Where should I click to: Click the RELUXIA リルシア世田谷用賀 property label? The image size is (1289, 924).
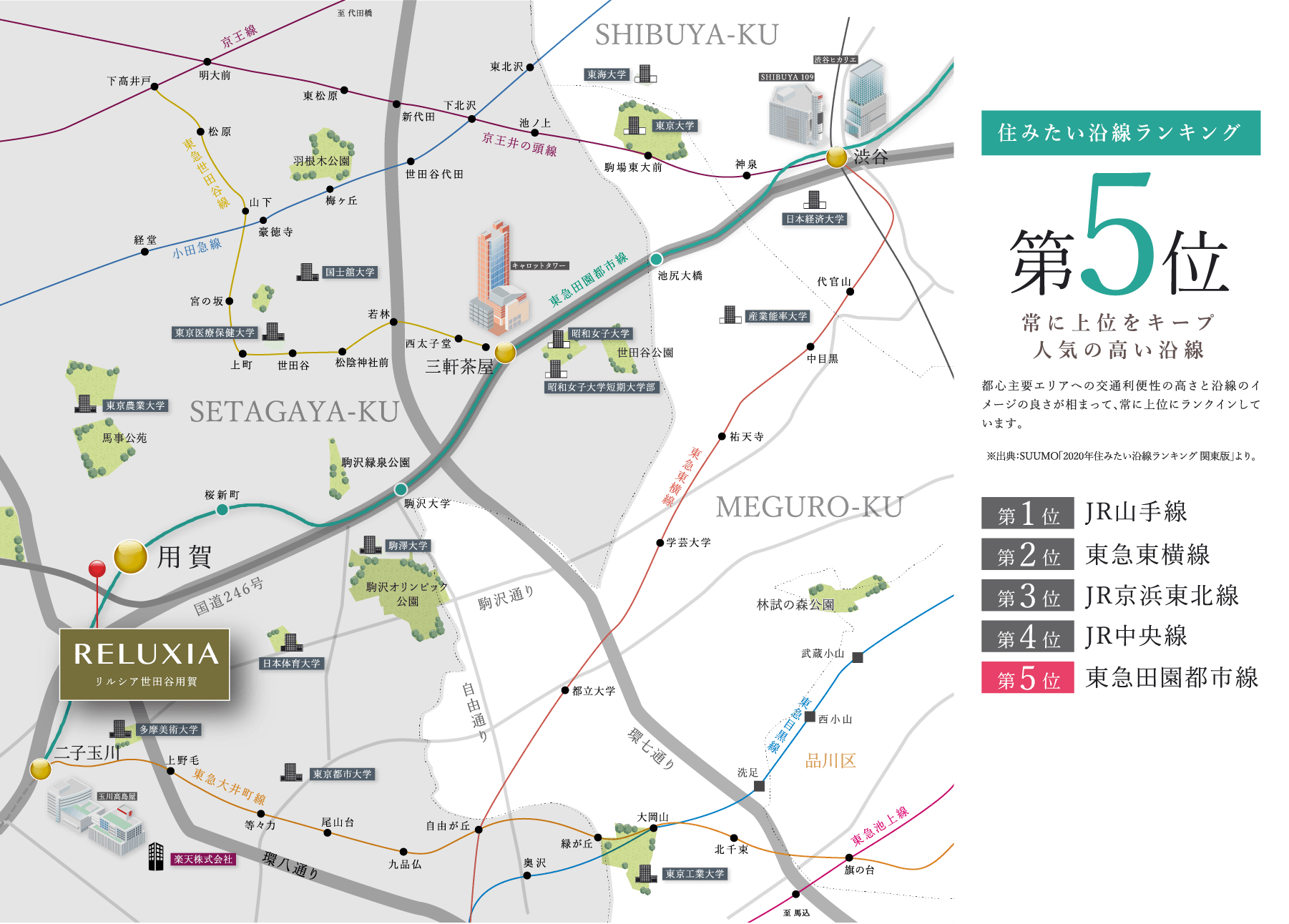click(144, 664)
